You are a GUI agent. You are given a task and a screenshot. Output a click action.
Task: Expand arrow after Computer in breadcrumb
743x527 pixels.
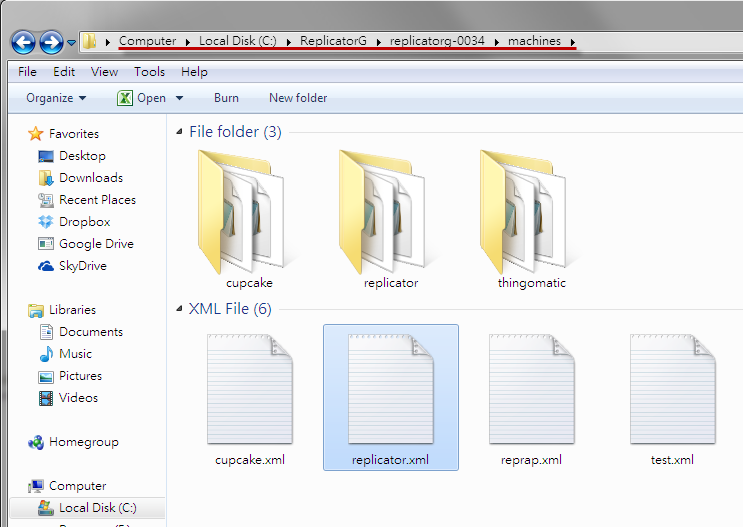[188, 42]
